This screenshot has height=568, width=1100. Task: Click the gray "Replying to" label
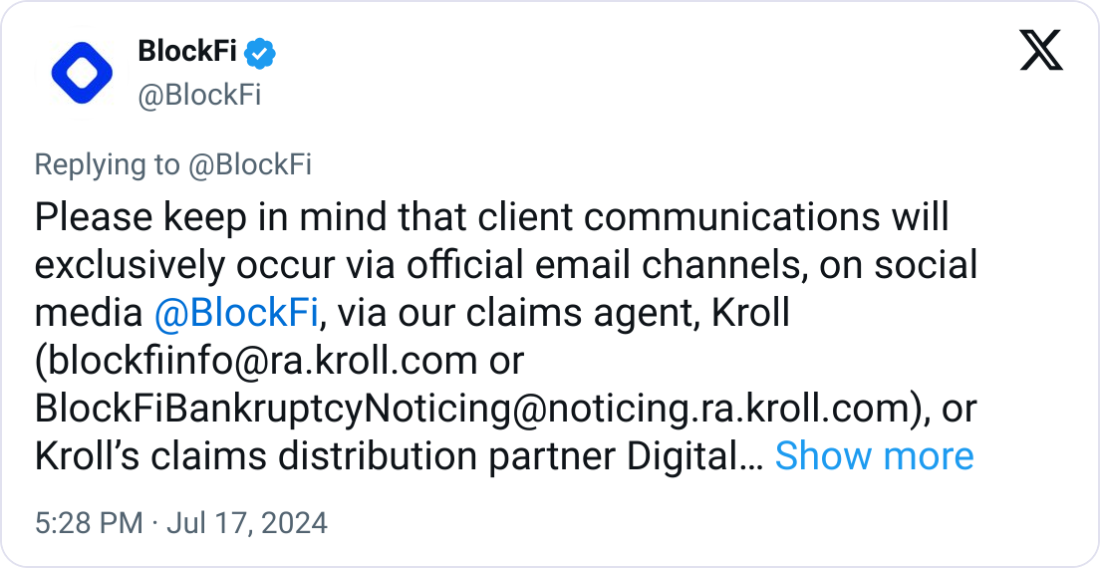[107, 165]
